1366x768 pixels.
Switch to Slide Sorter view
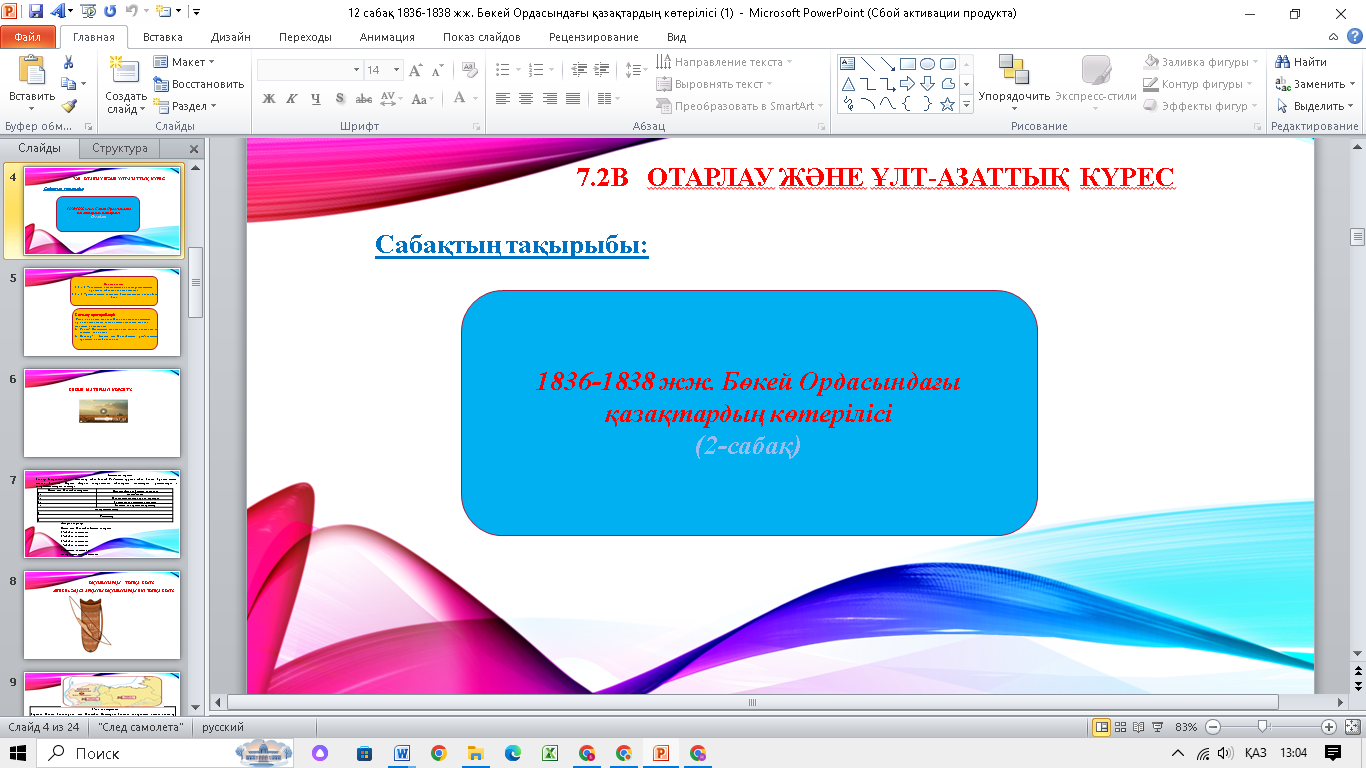pyautogui.click(x=1122, y=727)
